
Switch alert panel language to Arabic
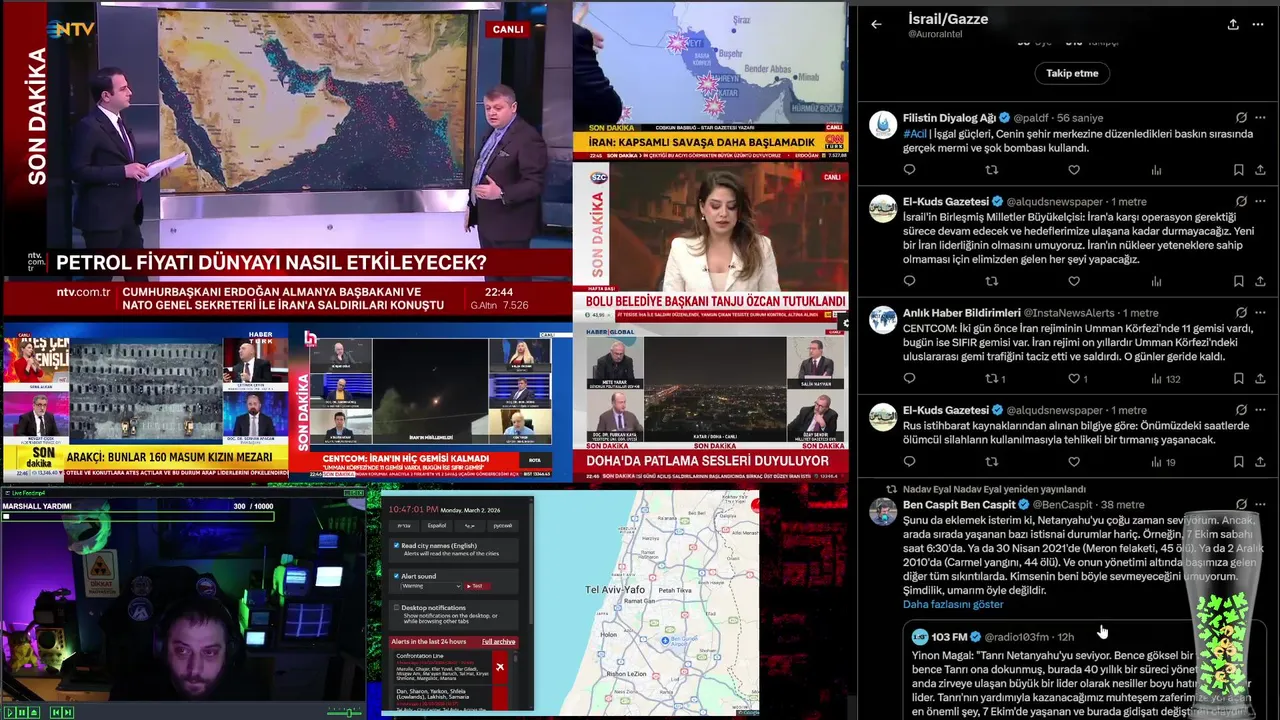tap(469, 525)
